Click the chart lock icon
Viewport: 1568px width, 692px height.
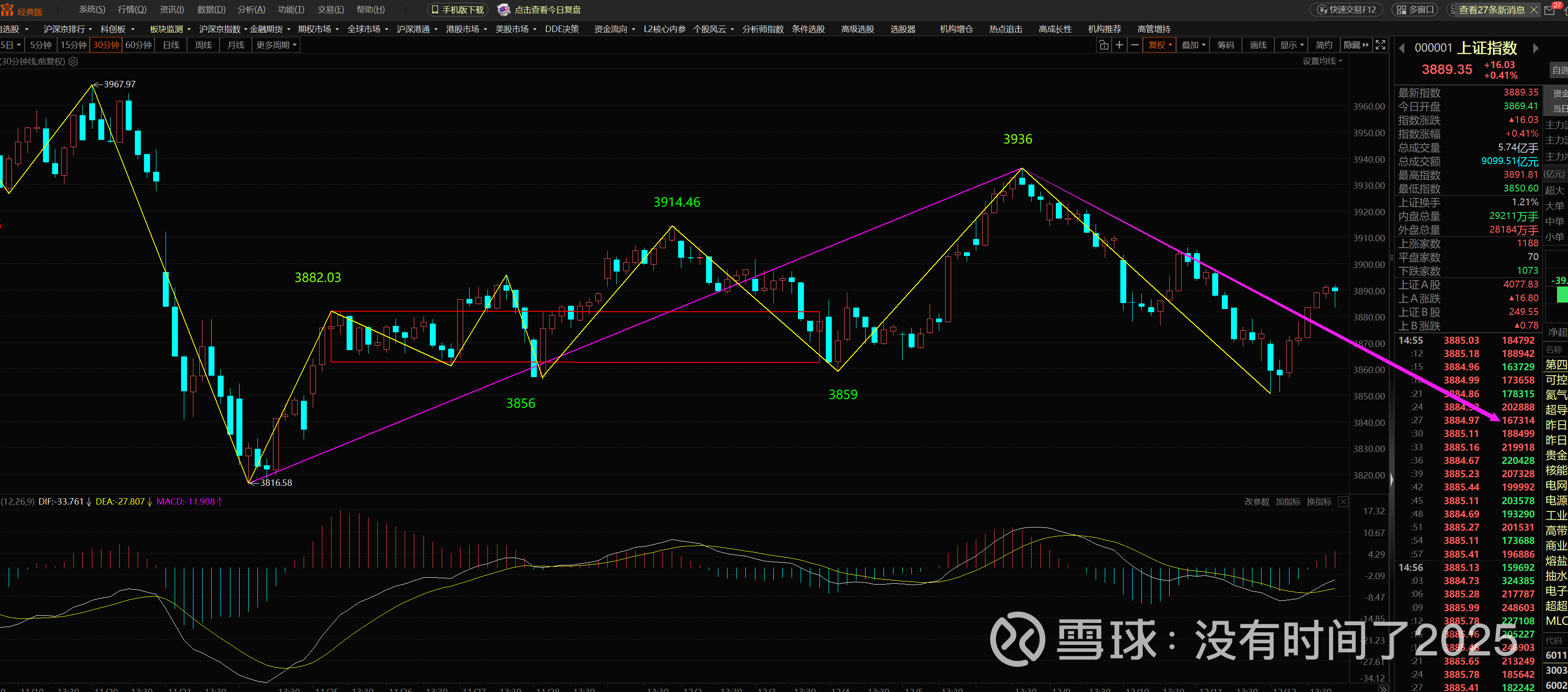click(1103, 45)
